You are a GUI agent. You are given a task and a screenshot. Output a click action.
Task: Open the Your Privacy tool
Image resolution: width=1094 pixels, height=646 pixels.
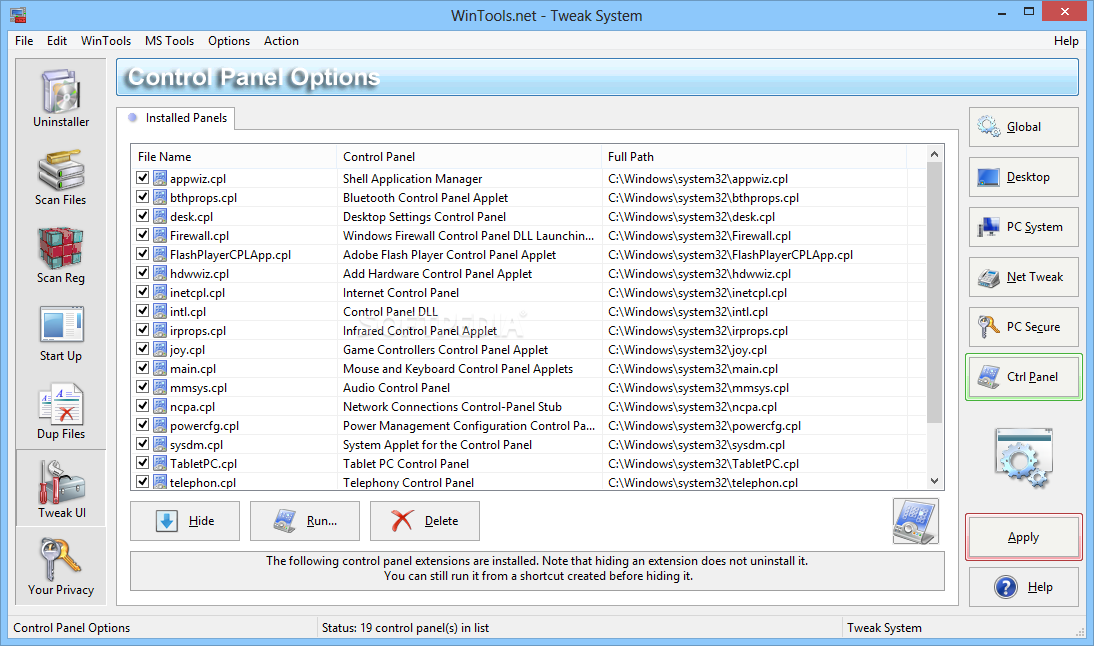coord(61,566)
